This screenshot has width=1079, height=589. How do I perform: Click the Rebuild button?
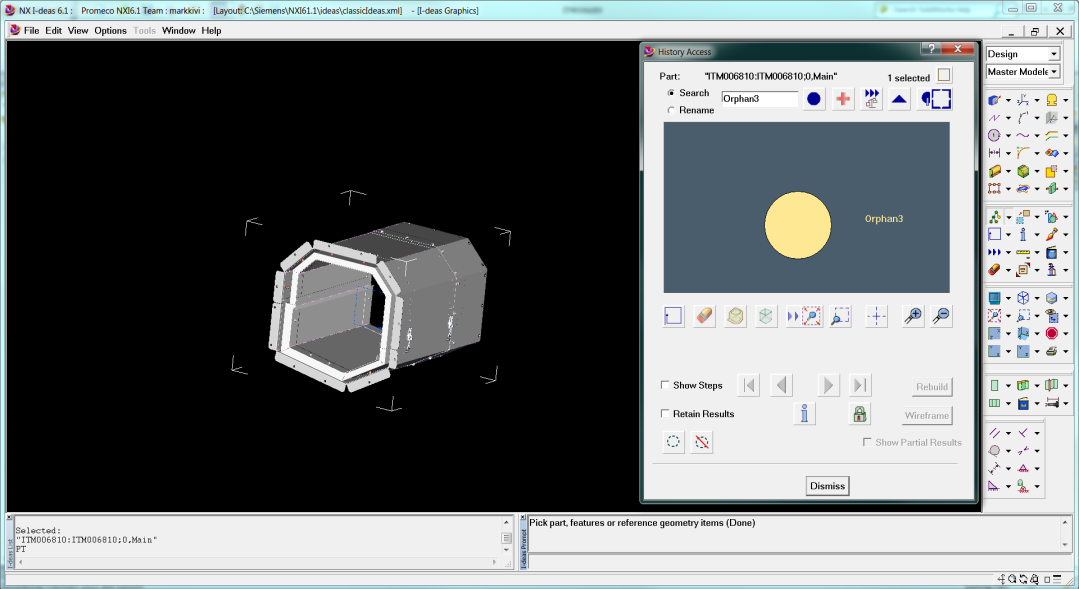pyautogui.click(x=932, y=387)
